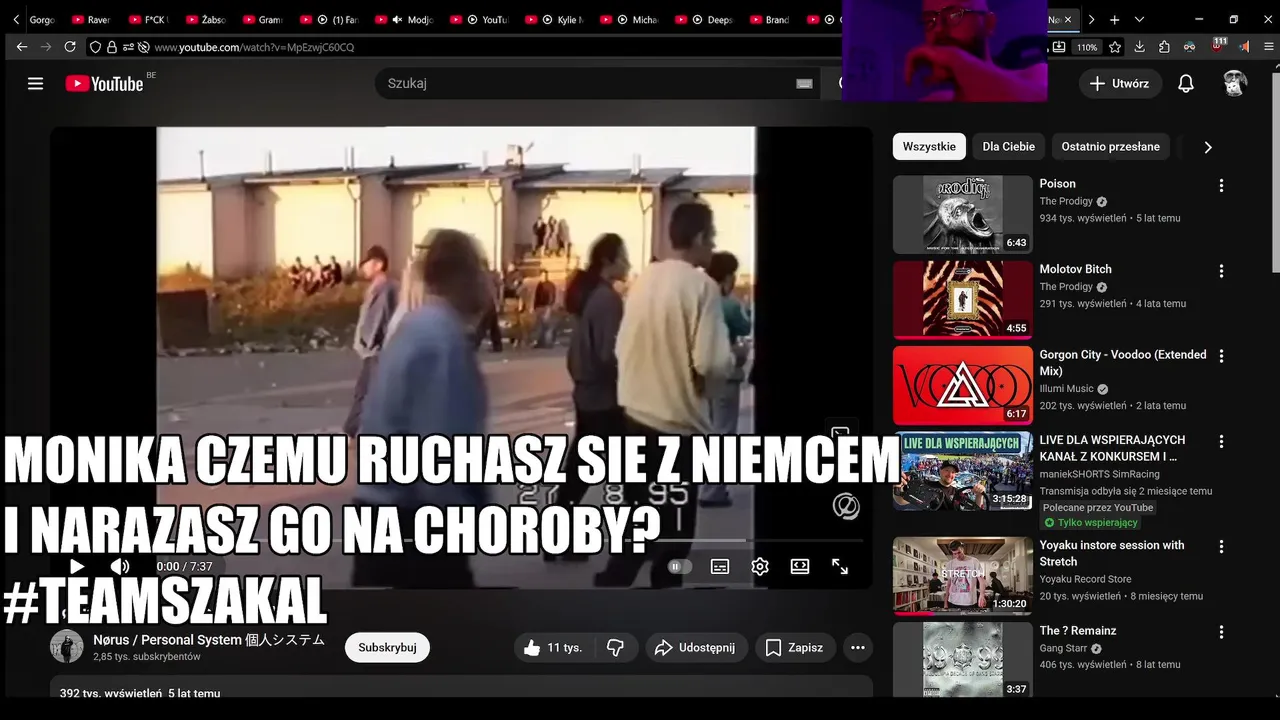The image size is (1280, 720).
Task: Go back to the previous page
Action: tap(22, 47)
